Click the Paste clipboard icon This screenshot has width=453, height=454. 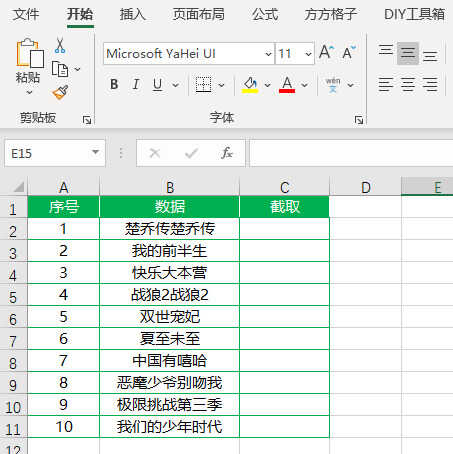tap(30, 53)
